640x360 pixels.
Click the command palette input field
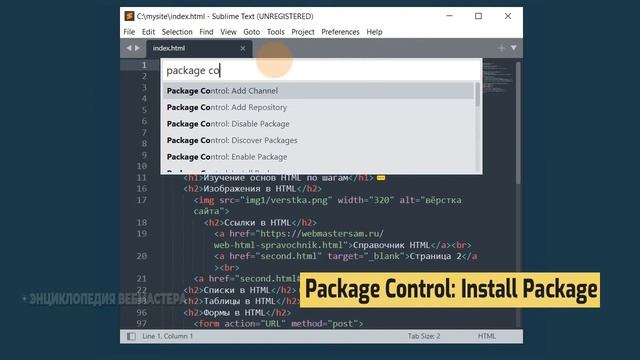coord(321,71)
